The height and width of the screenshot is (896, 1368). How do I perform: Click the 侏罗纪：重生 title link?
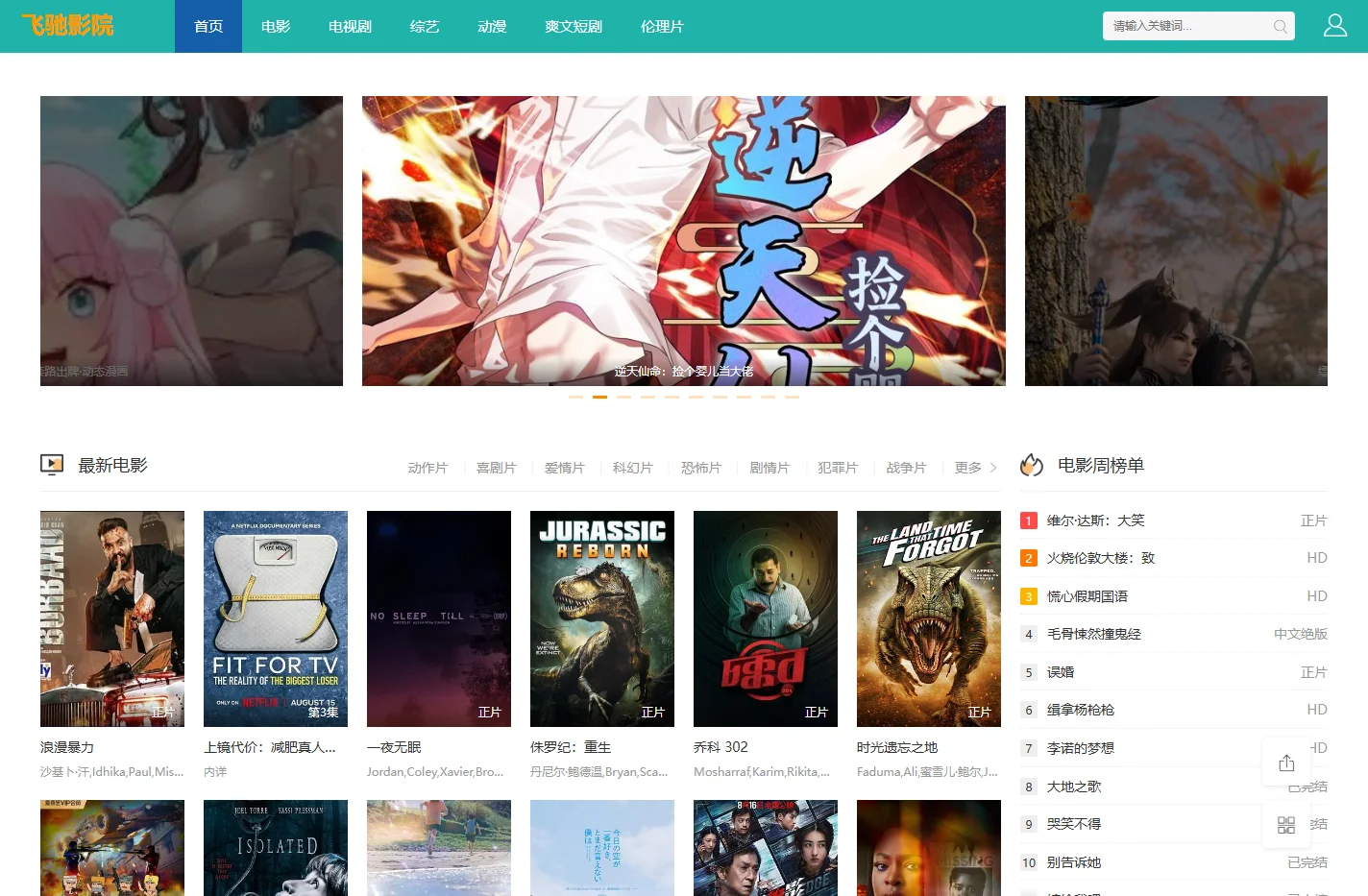(571, 747)
